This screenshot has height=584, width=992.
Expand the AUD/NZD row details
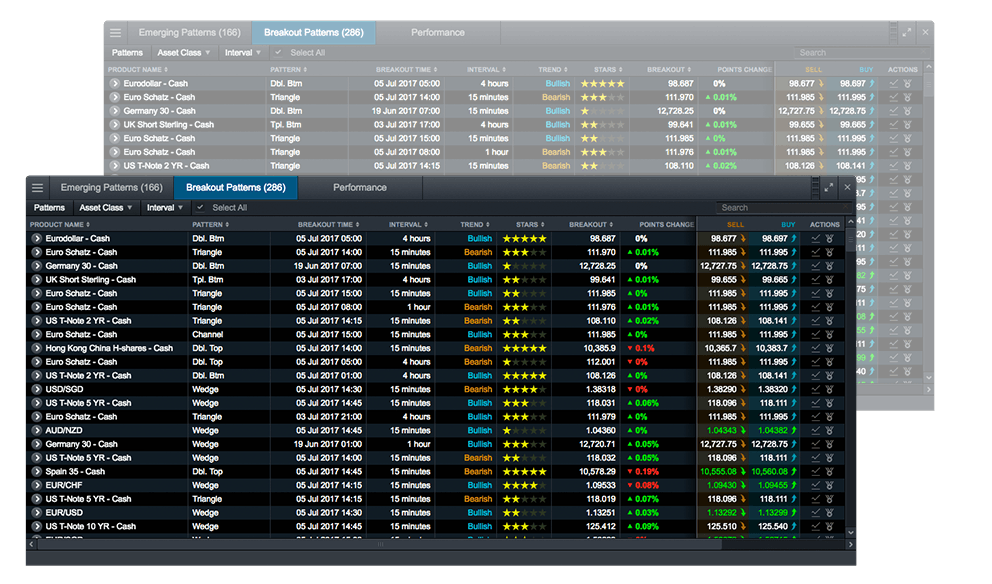[37, 430]
